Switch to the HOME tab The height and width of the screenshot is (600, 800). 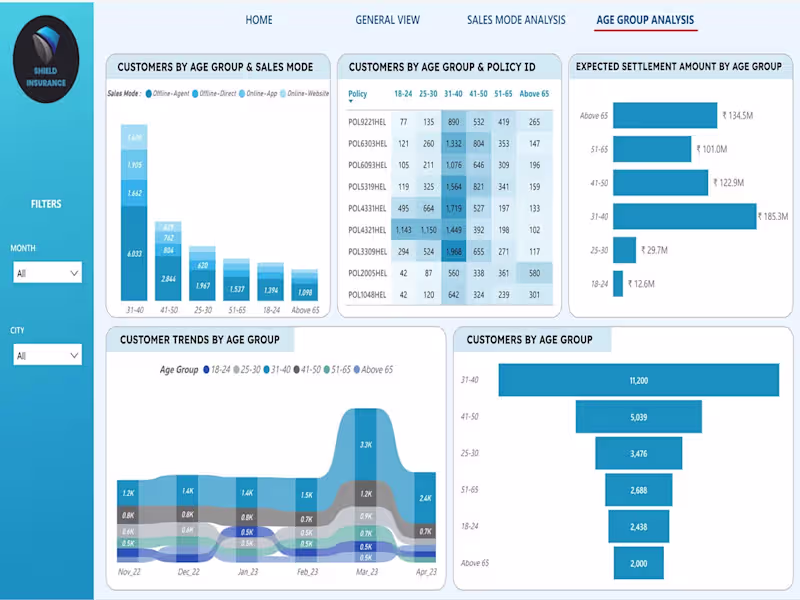pyautogui.click(x=259, y=19)
